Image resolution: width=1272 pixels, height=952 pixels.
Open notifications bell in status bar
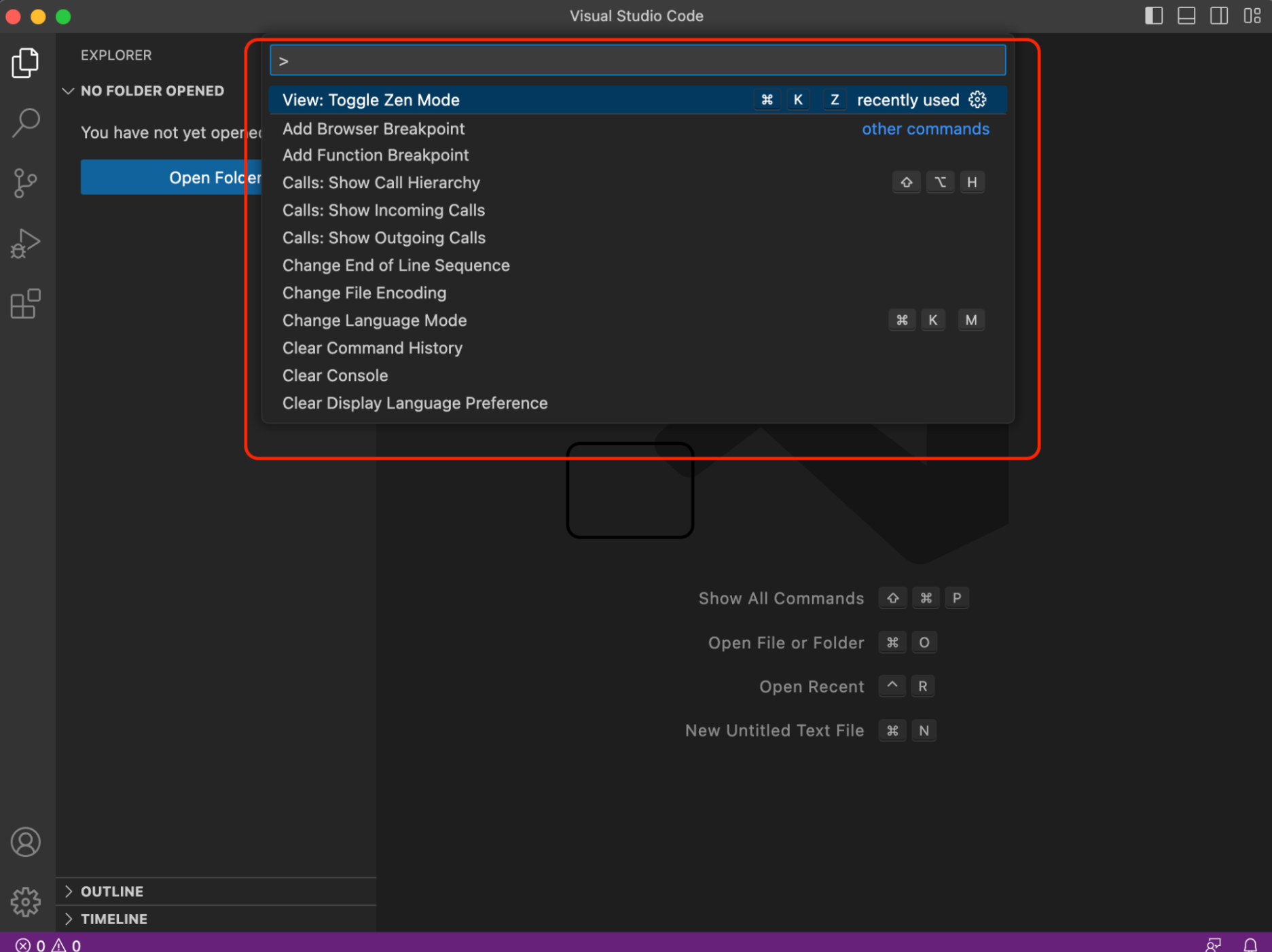point(1250,945)
